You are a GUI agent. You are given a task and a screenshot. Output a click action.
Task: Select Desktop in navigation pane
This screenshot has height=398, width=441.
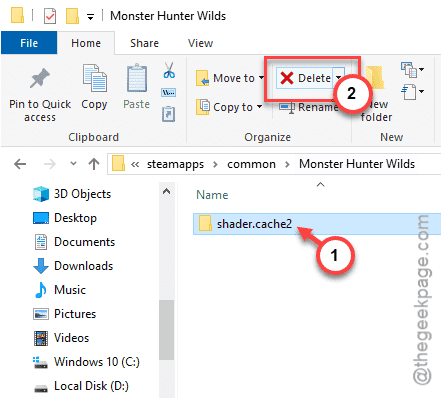point(65,218)
